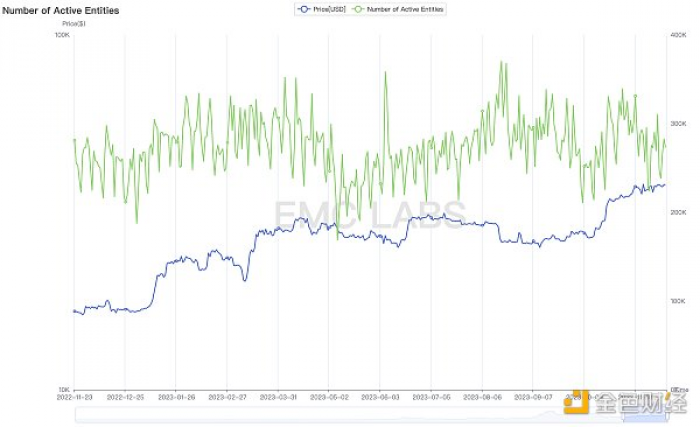The width and height of the screenshot is (700, 427).
Task: Click the 2023-07-05 date label
Action: point(431,397)
